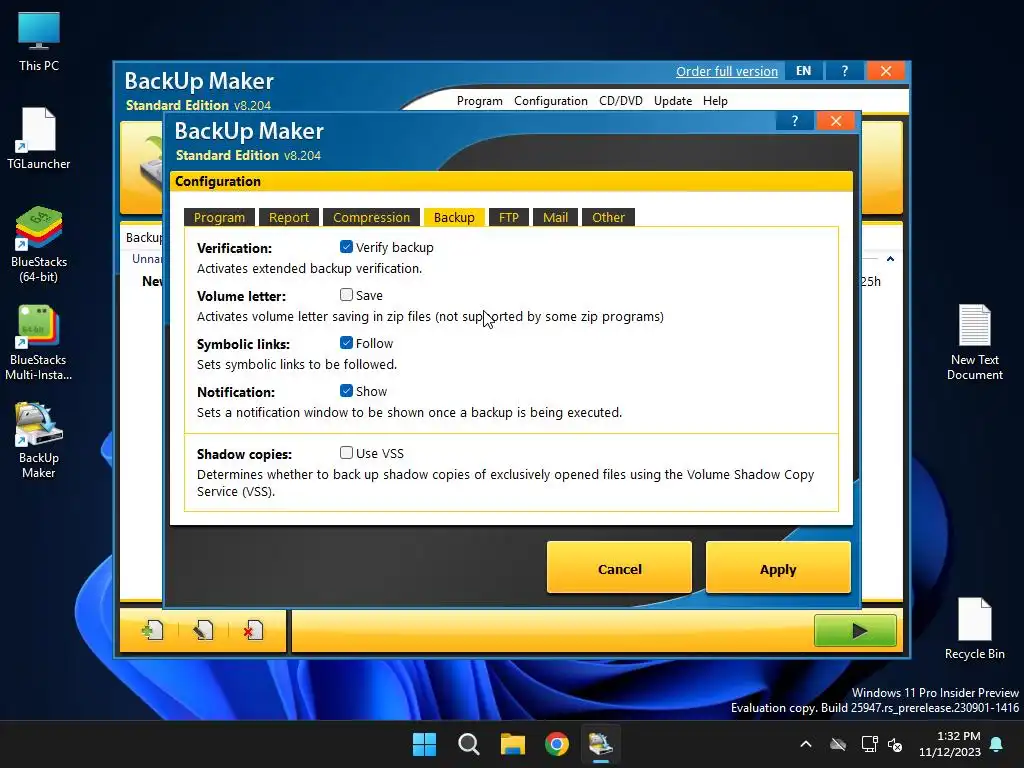
Task: Select the BackUp Maker desktop shortcut
Action: 39,440
